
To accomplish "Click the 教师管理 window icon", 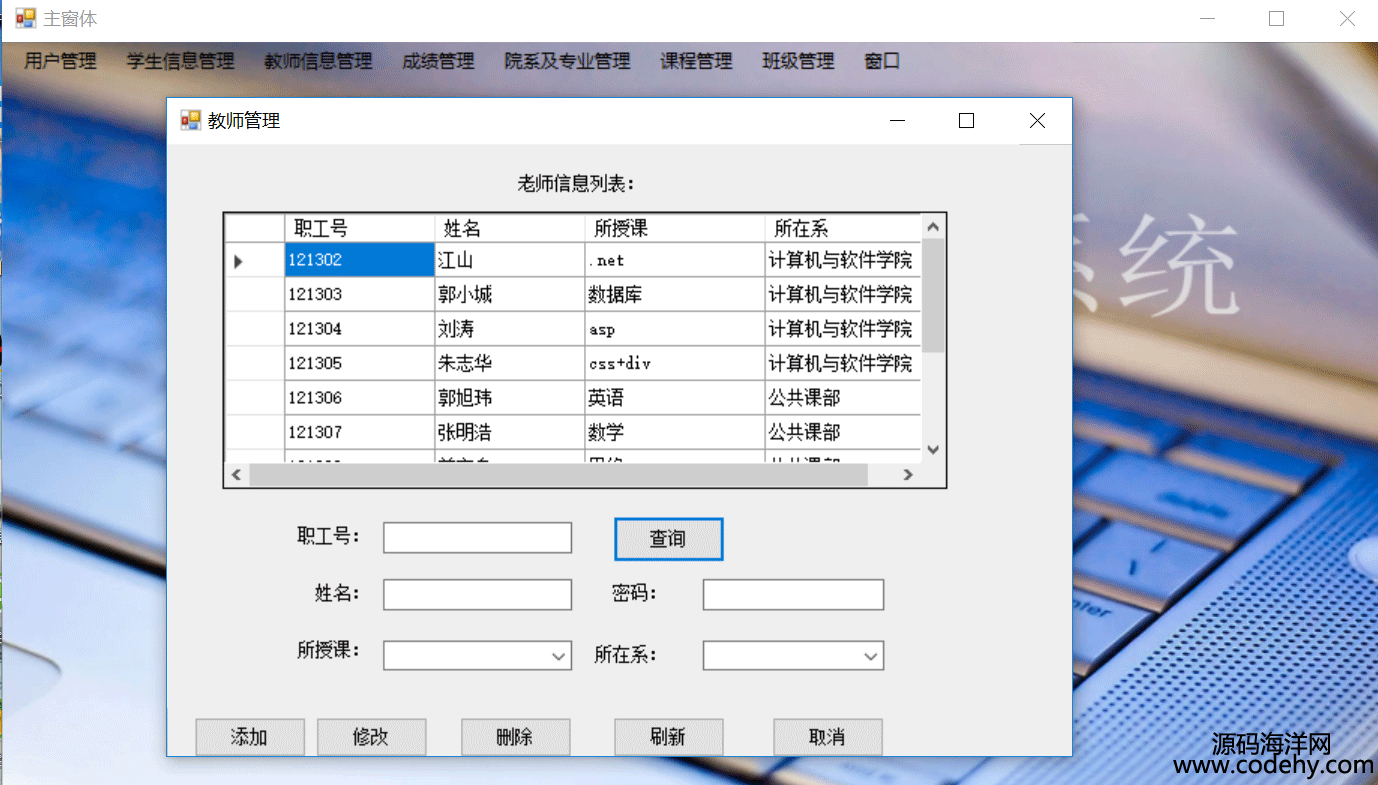I will (x=190, y=120).
